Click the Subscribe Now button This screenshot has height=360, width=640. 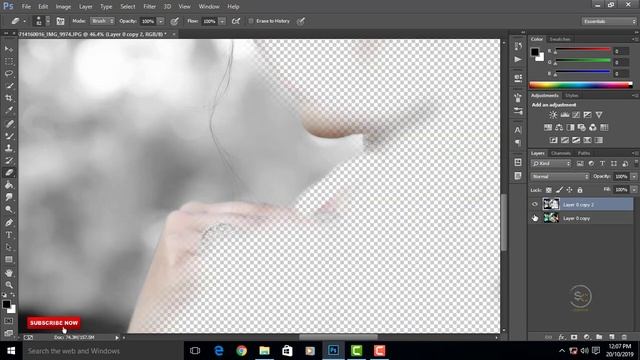[x=54, y=323]
